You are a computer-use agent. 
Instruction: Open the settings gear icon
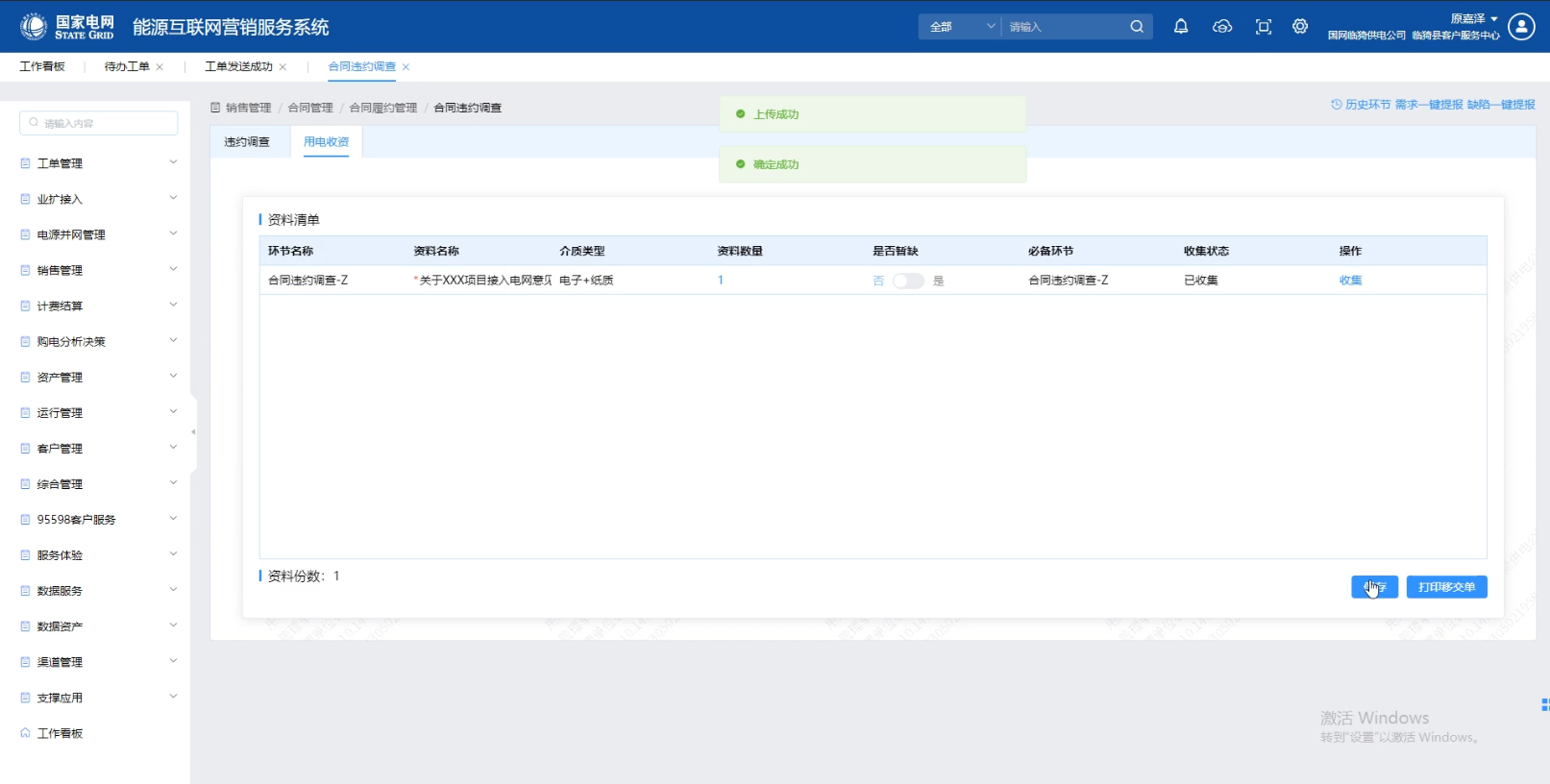(x=1300, y=27)
